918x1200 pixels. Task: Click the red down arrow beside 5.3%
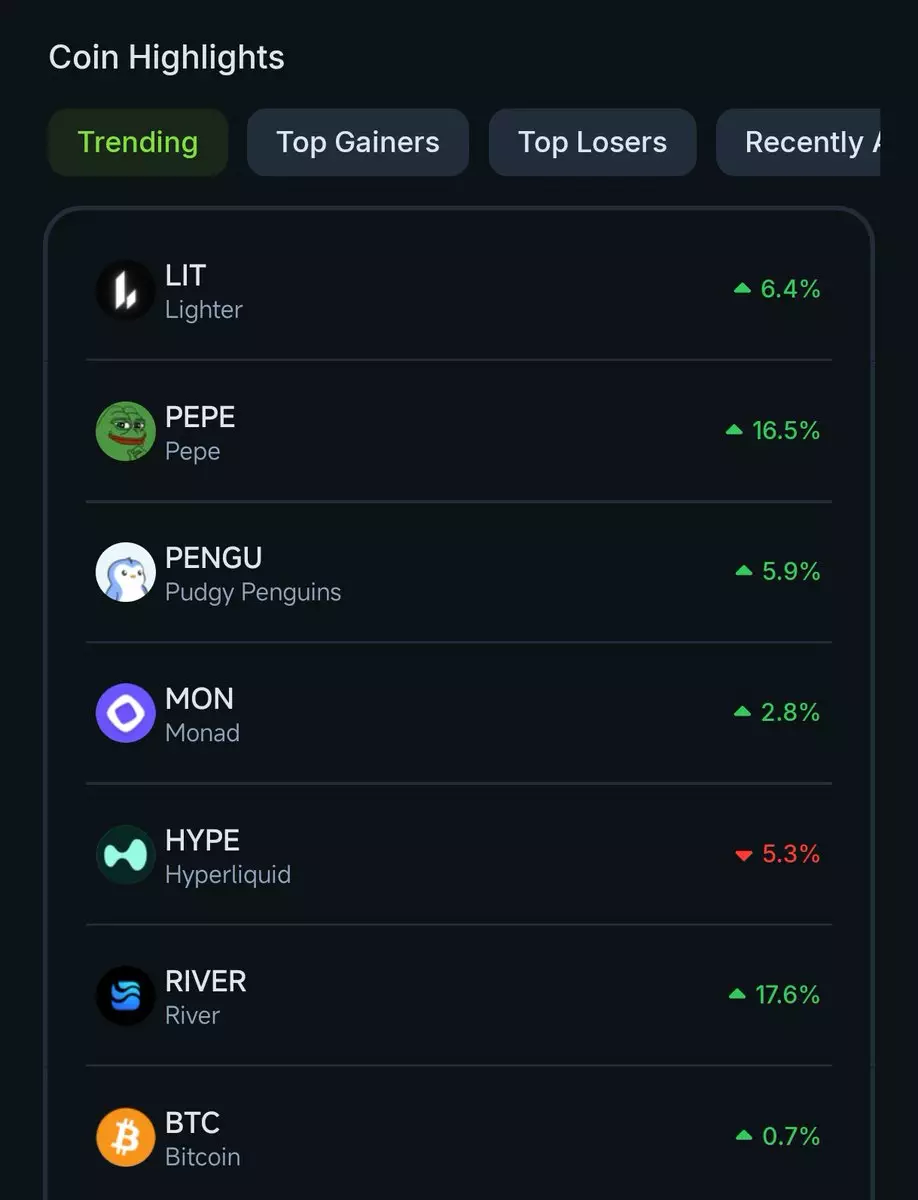pos(743,855)
